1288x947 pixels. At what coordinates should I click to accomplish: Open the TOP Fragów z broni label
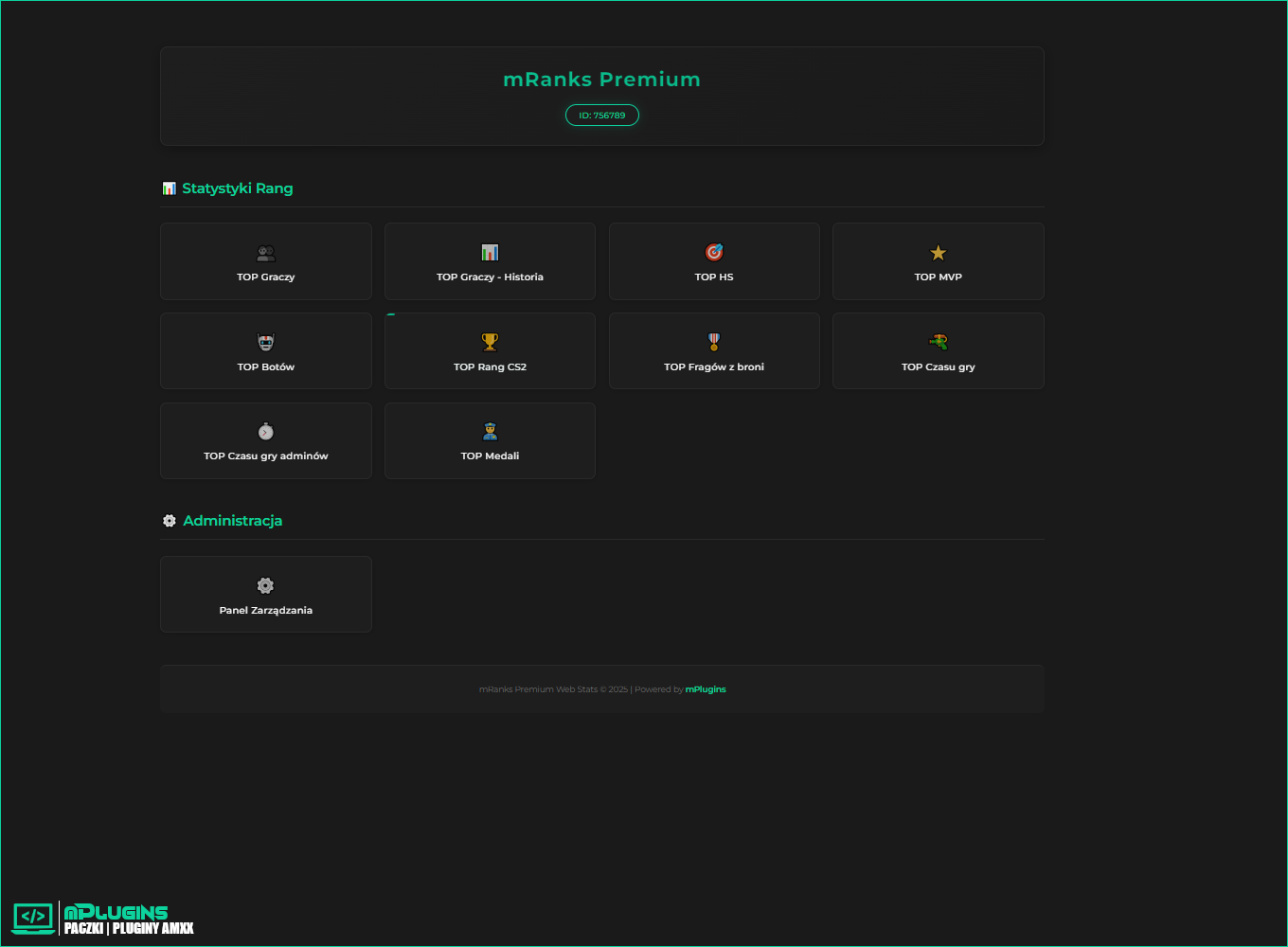pos(714,367)
